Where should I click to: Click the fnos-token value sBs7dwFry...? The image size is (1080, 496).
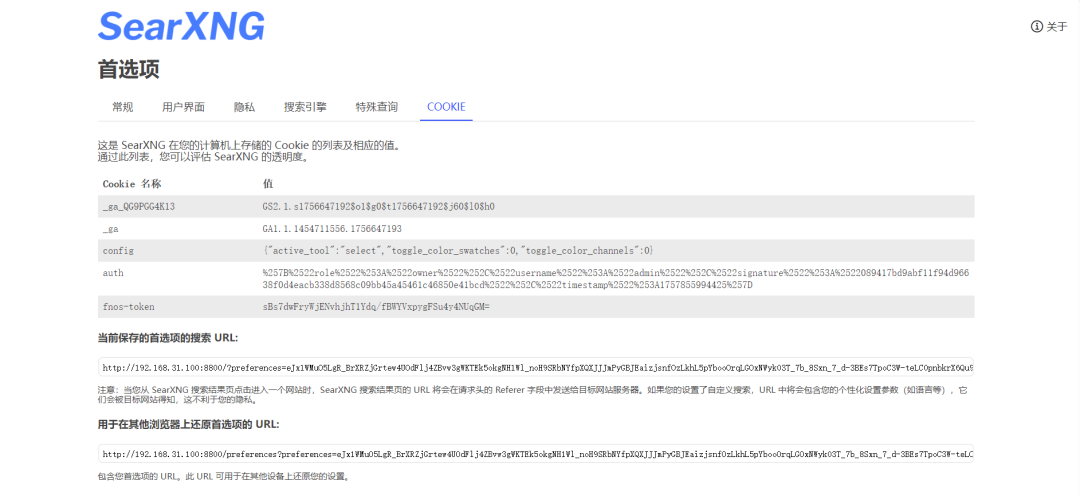pos(376,307)
